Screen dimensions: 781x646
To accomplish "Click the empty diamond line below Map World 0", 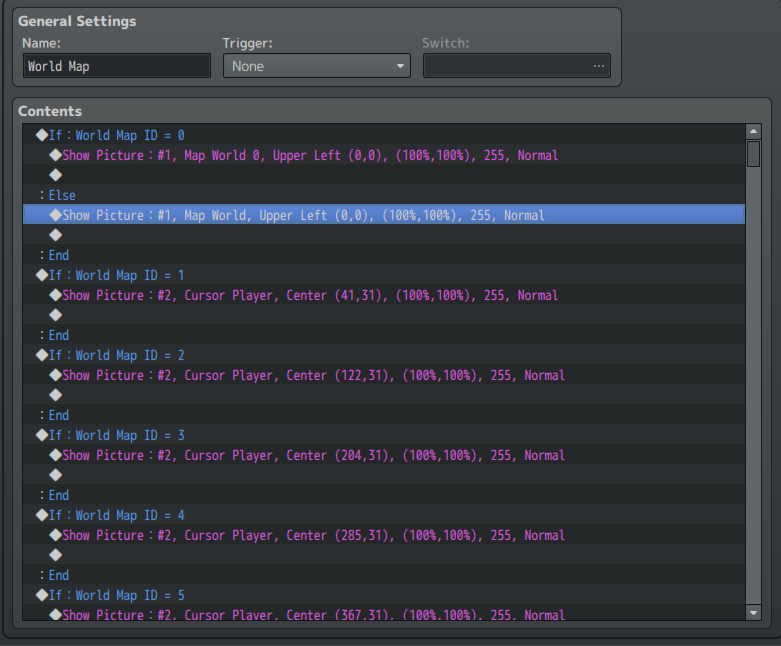I will 56,175.
